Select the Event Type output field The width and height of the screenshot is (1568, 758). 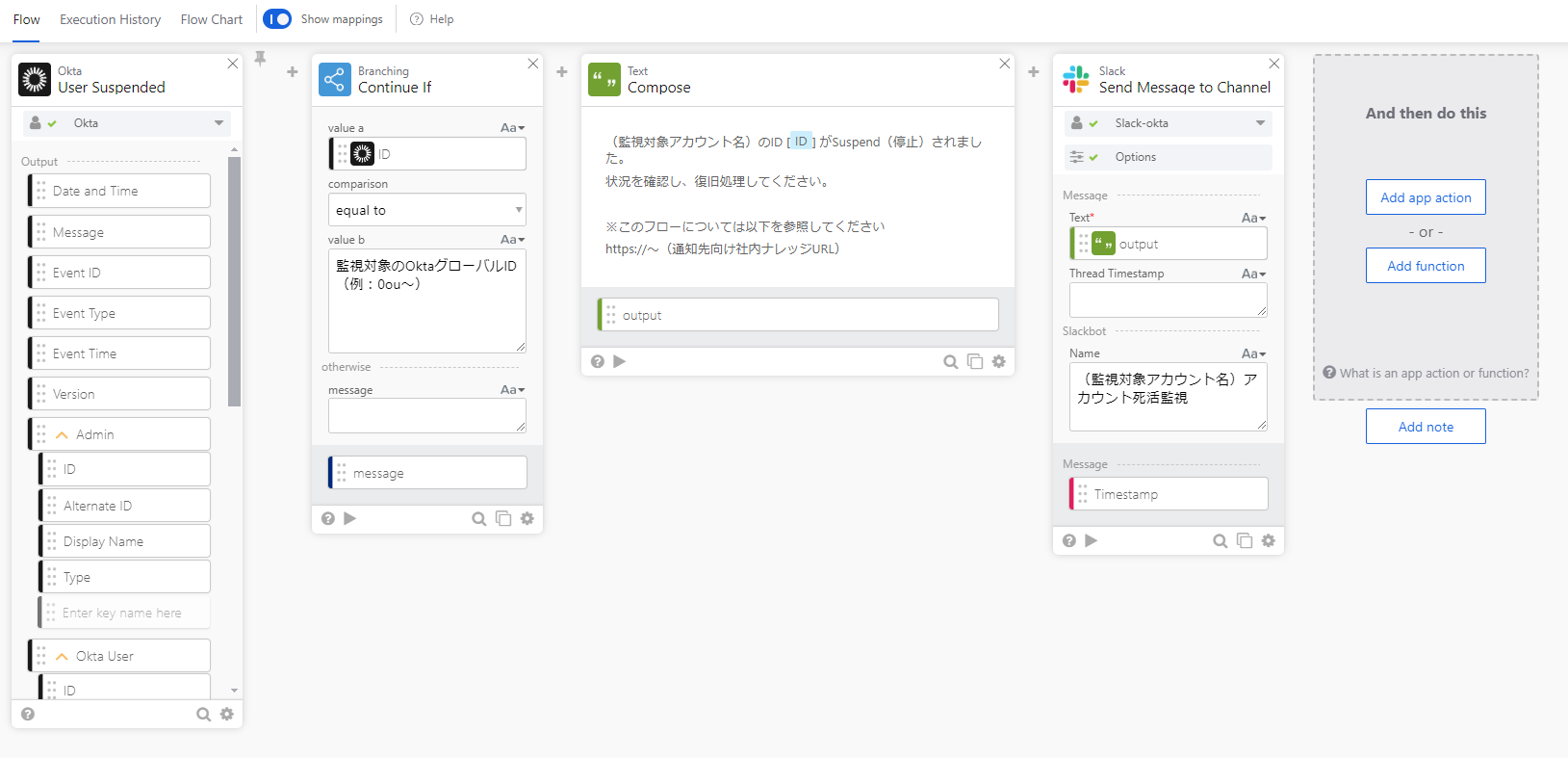coord(119,313)
